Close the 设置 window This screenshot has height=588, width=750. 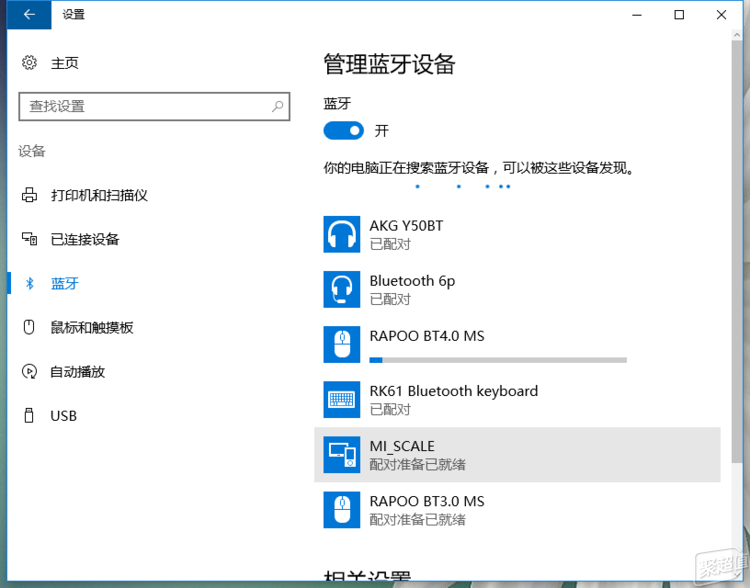721,15
